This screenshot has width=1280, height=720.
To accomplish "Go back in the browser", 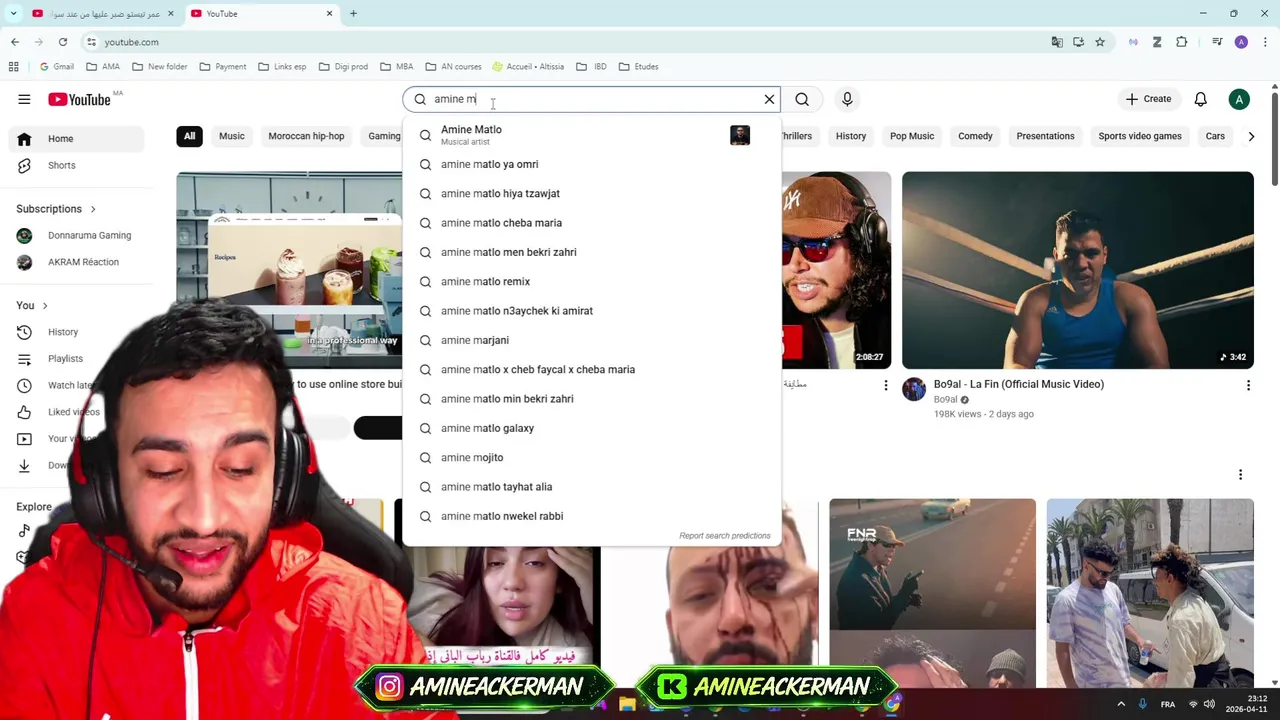I will tap(15, 42).
